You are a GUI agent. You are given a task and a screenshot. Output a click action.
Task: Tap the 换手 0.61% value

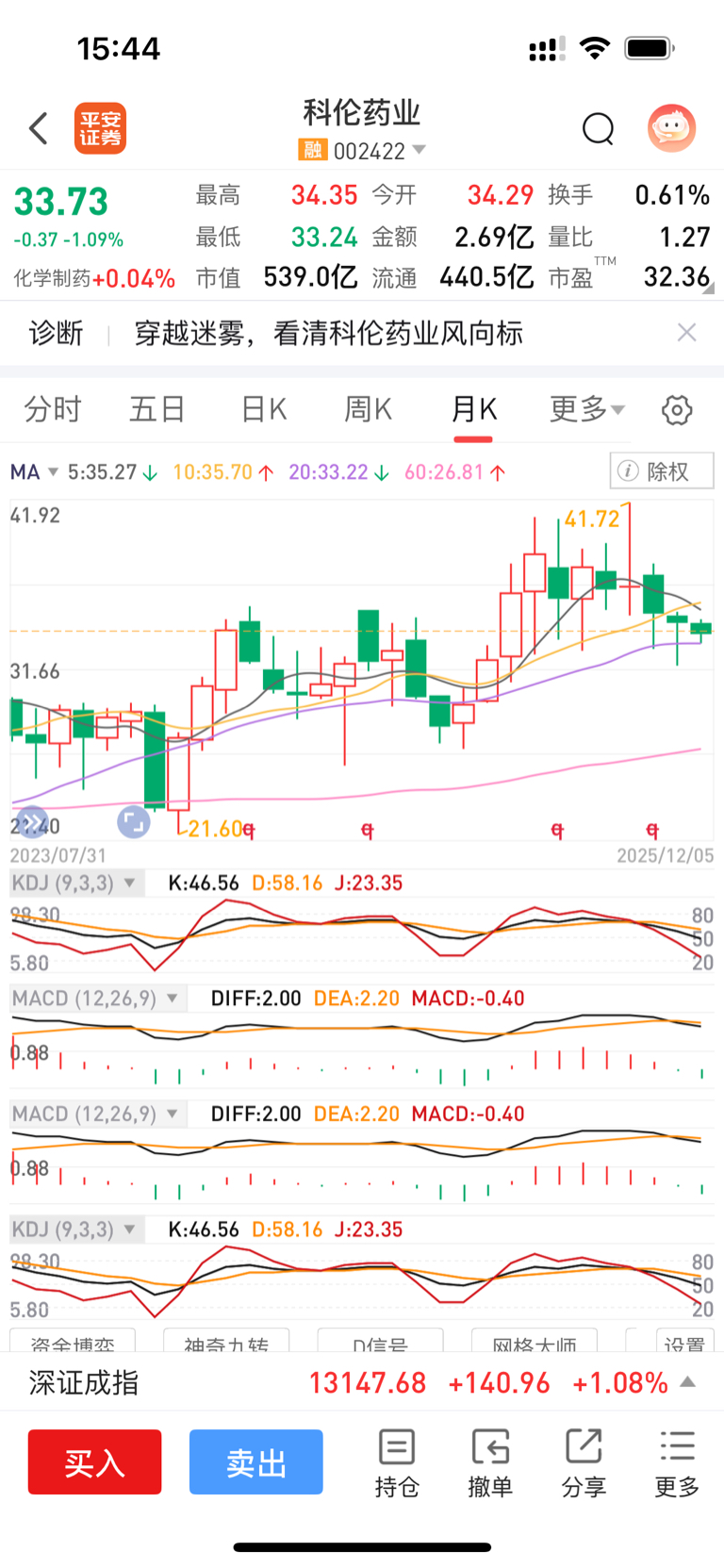(x=672, y=195)
